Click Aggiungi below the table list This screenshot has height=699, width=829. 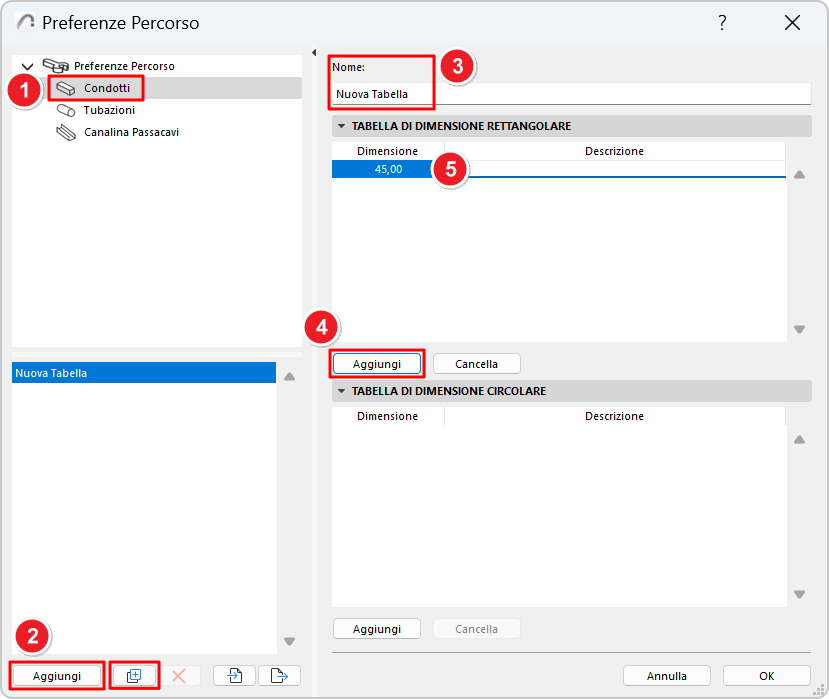tap(57, 676)
